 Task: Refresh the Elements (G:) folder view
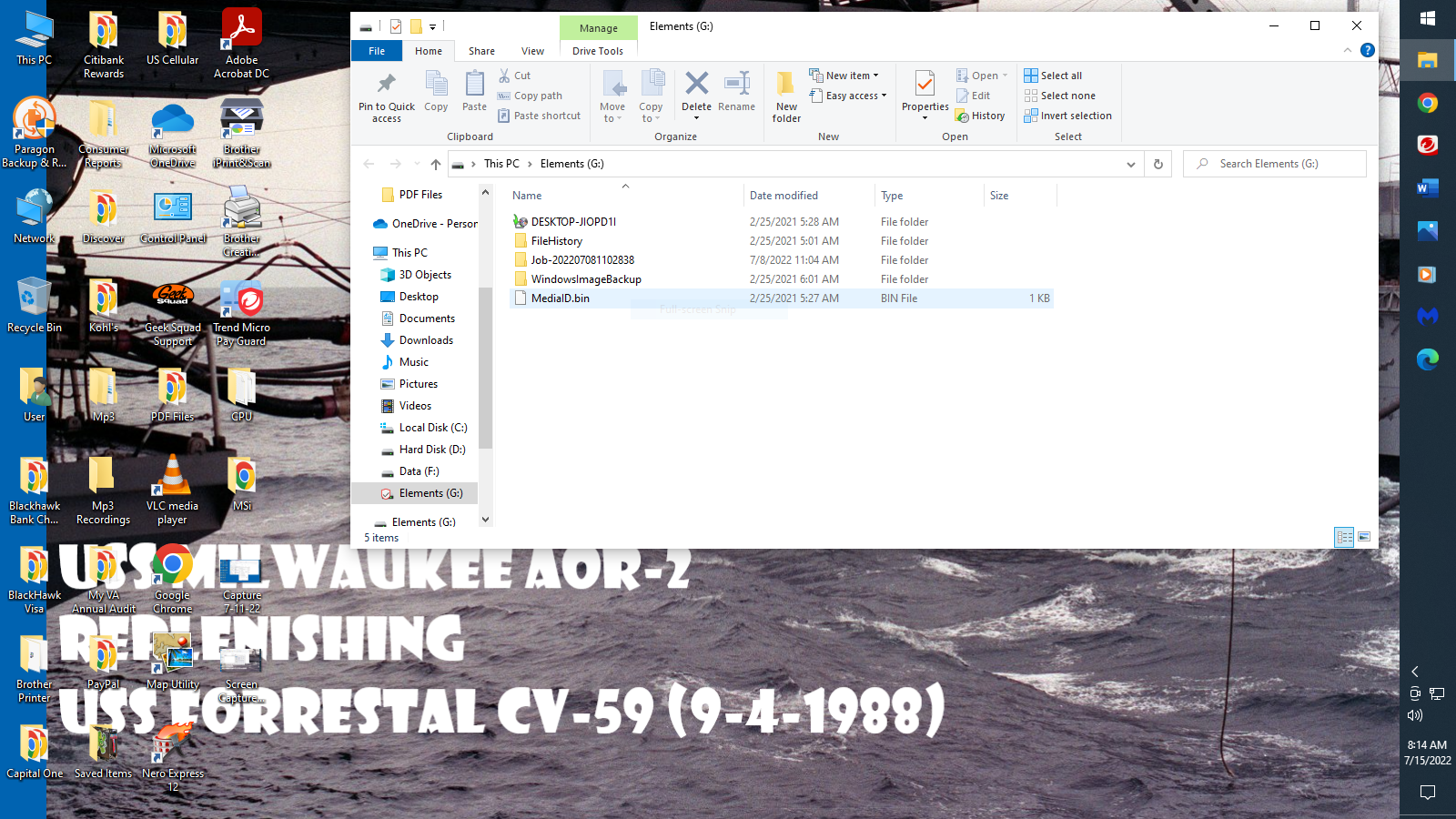1158,164
